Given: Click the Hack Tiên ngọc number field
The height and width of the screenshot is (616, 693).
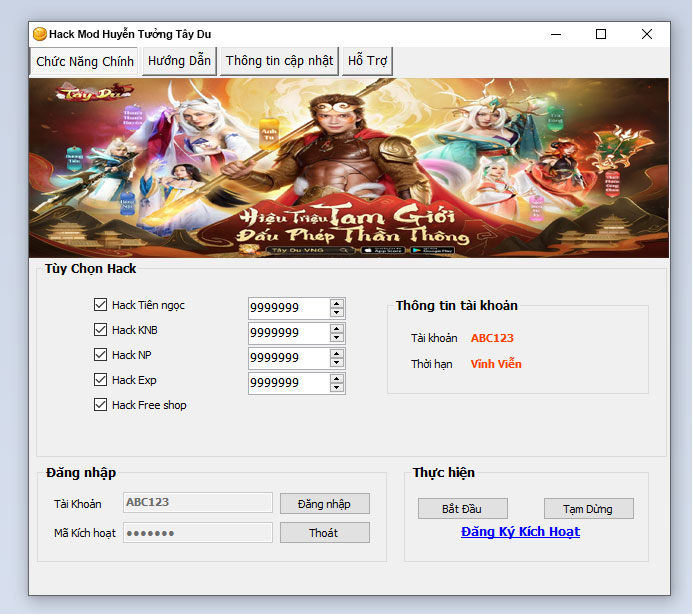Looking at the screenshot, I should (289, 308).
